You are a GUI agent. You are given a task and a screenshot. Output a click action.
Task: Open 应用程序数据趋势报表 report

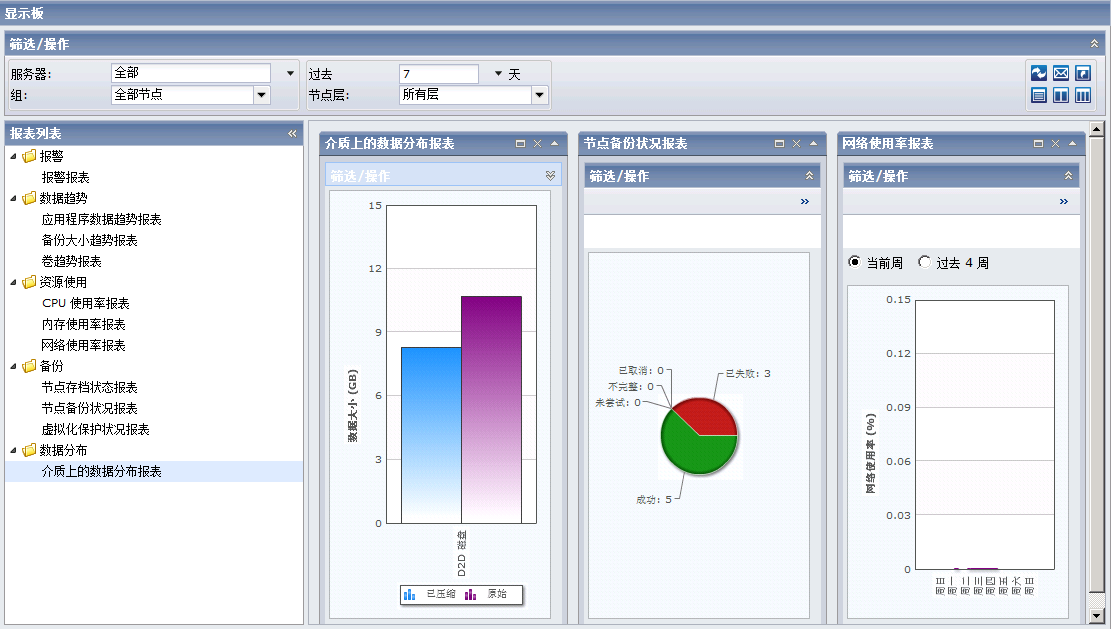[101, 220]
